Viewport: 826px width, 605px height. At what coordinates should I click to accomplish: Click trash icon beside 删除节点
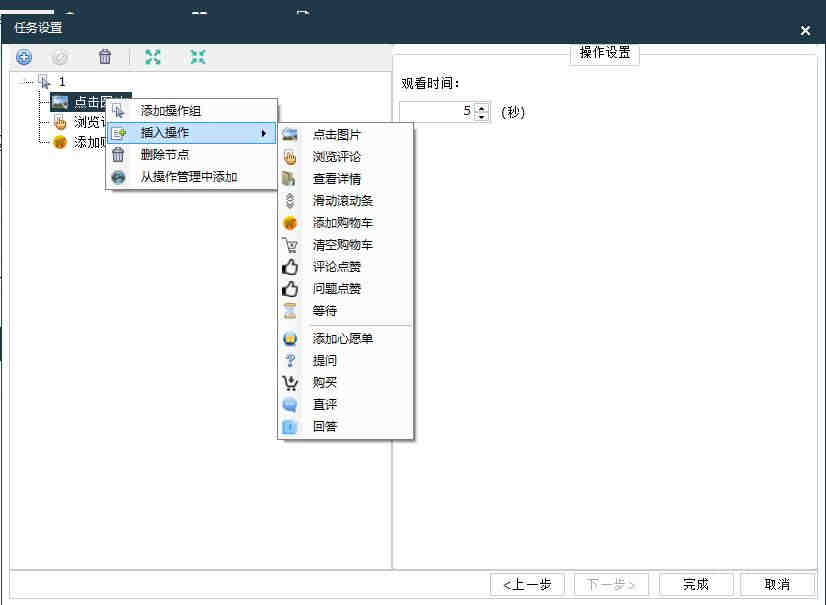pos(119,155)
